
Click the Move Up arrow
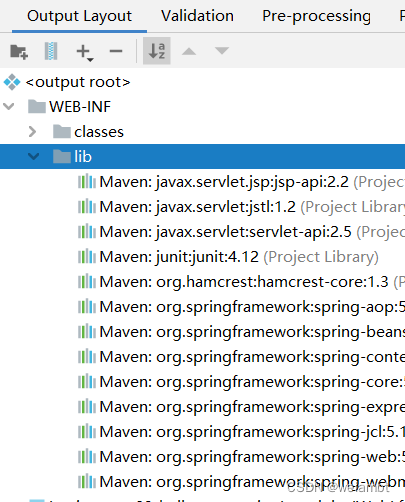pos(189,51)
